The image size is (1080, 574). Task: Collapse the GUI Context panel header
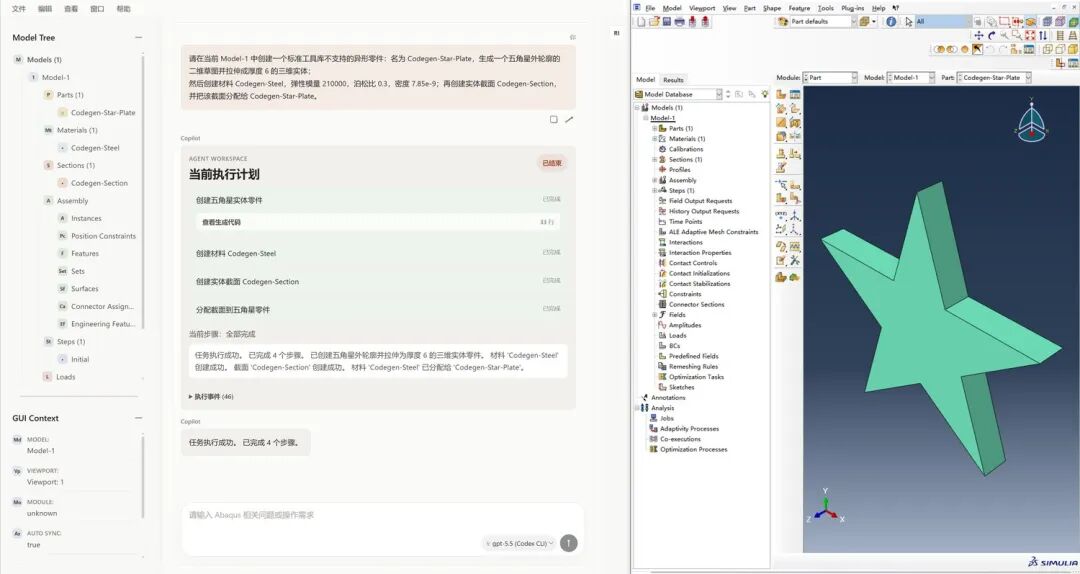pos(138,418)
